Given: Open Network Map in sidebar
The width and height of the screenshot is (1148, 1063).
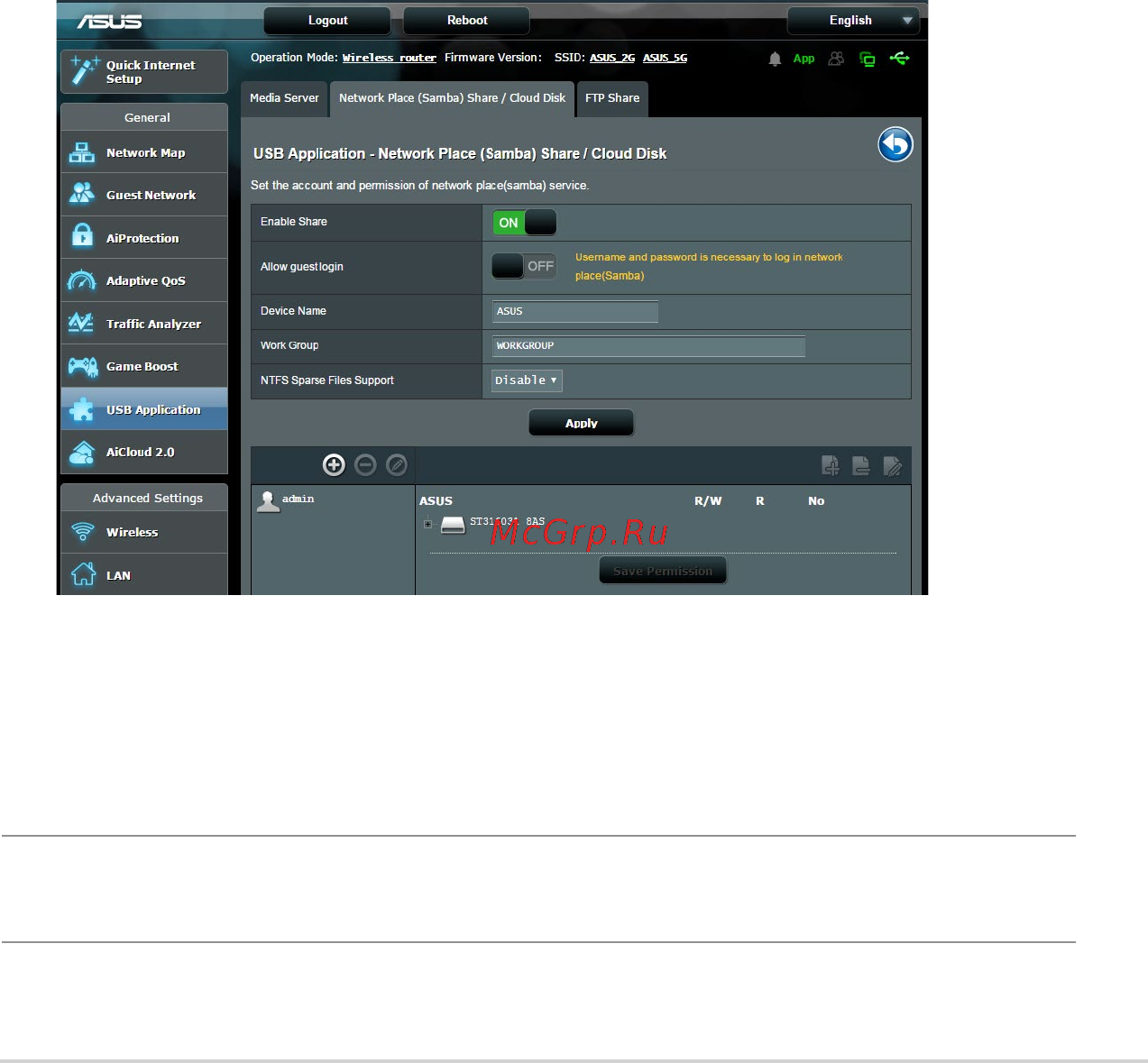Looking at the screenshot, I should click(x=144, y=152).
